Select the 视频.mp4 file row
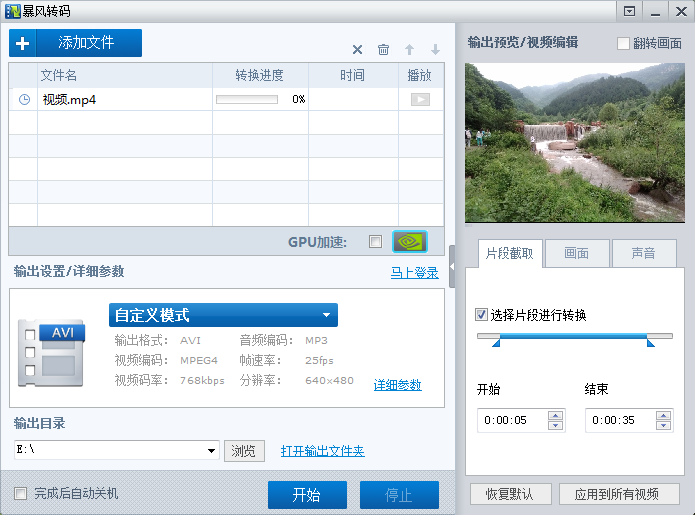This screenshot has height=515, width=695. pyautogui.click(x=226, y=99)
